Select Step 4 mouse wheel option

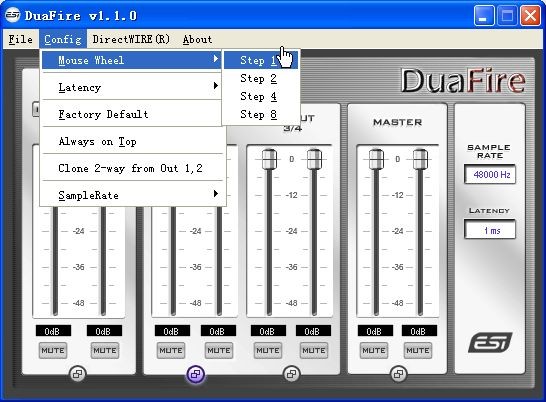260,96
